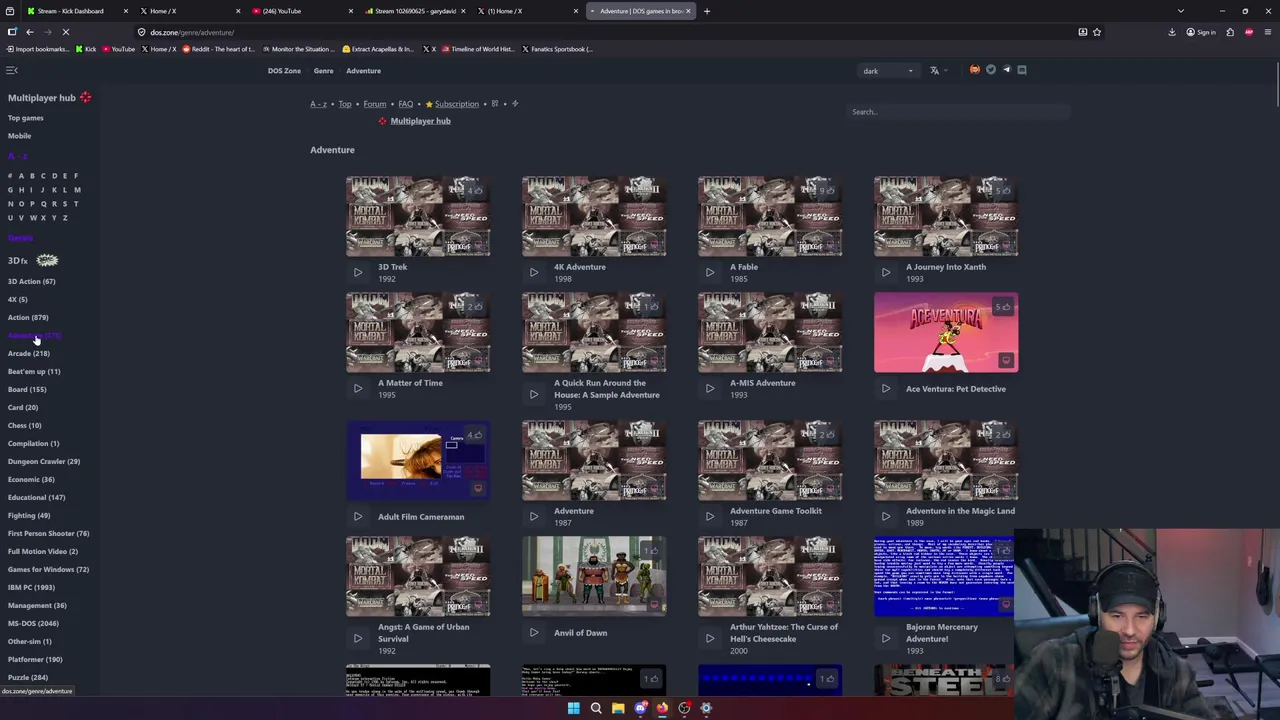Viewport: 1280px width, 720px height.
Task: Switch to Stream 102690625 garydavid tab
Action: click(414, 11)
